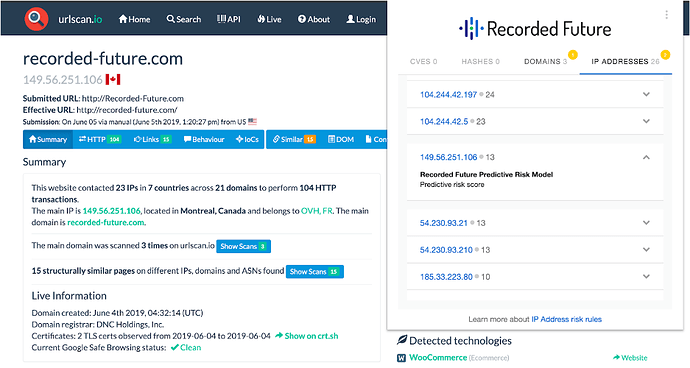Click the yellow badge on IP ADDRESSES tab
690x368 pixels.
pyautogui.click(x=665, y=55)
